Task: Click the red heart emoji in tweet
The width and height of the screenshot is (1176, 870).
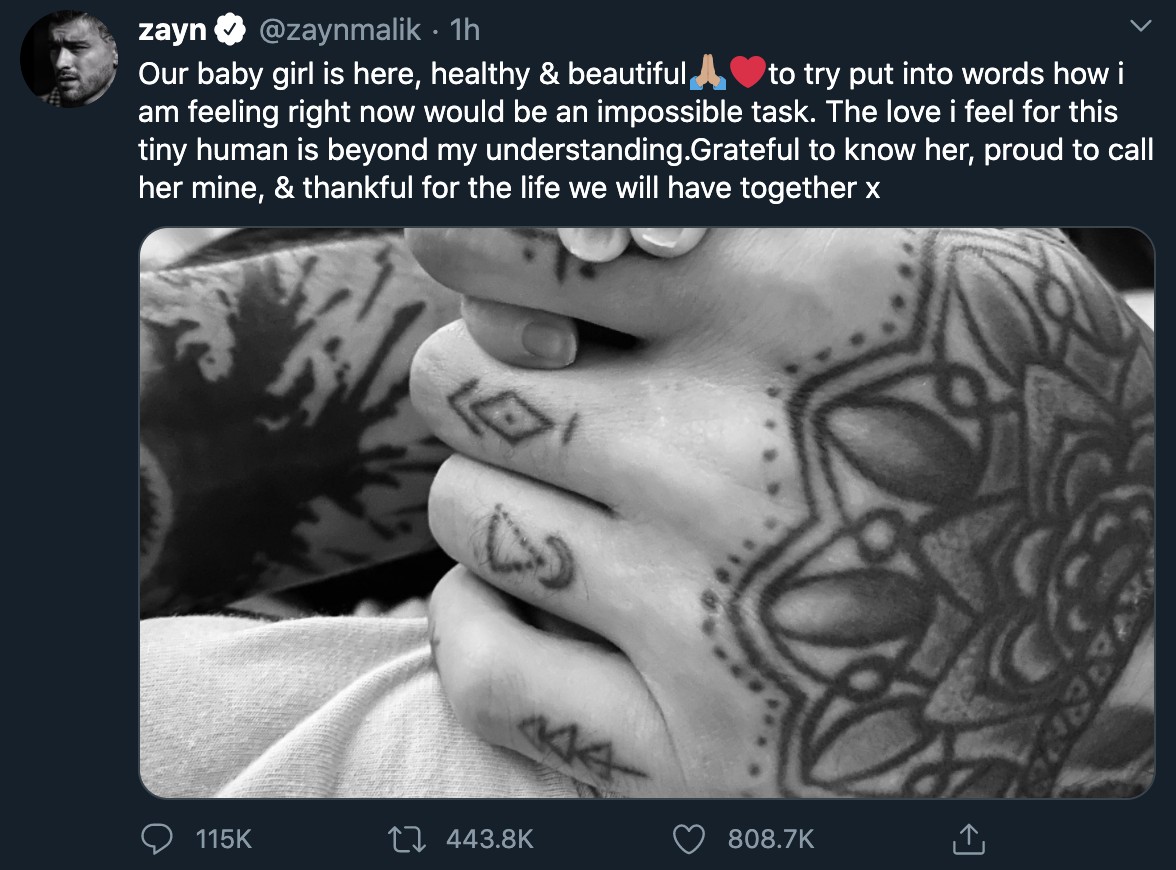Action: pyautogui.click(x=747, y=73)
